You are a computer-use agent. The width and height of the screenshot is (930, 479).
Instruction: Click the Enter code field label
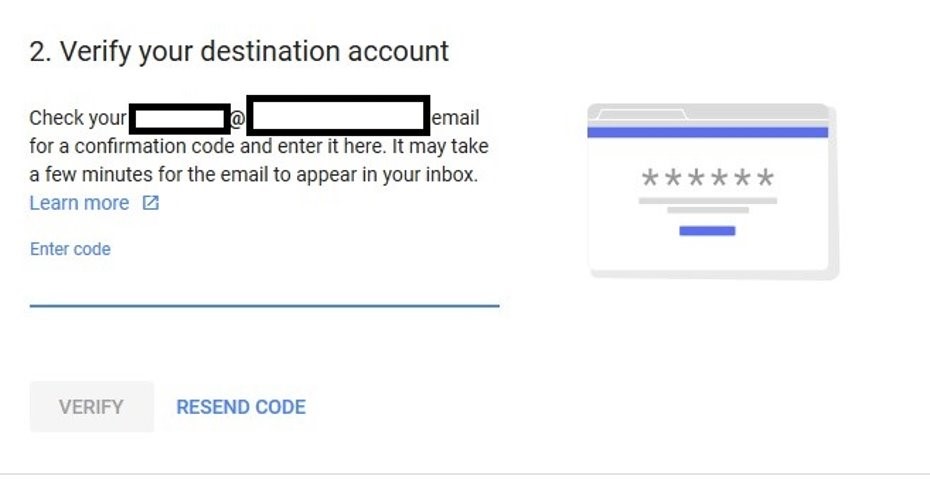click(x=70, y=249)
